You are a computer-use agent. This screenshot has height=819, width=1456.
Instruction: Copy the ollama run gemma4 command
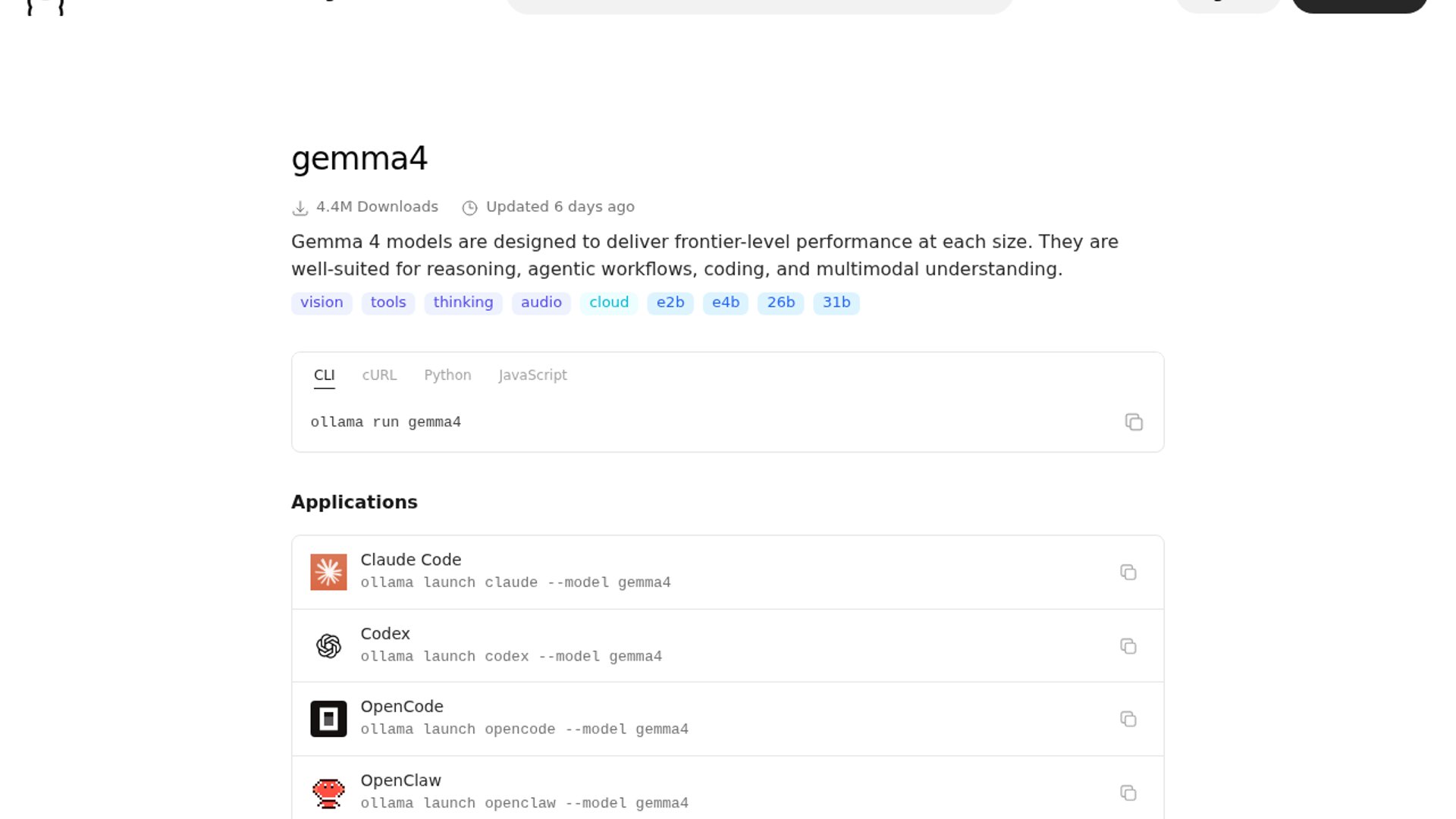click(x=1134, y=422)
